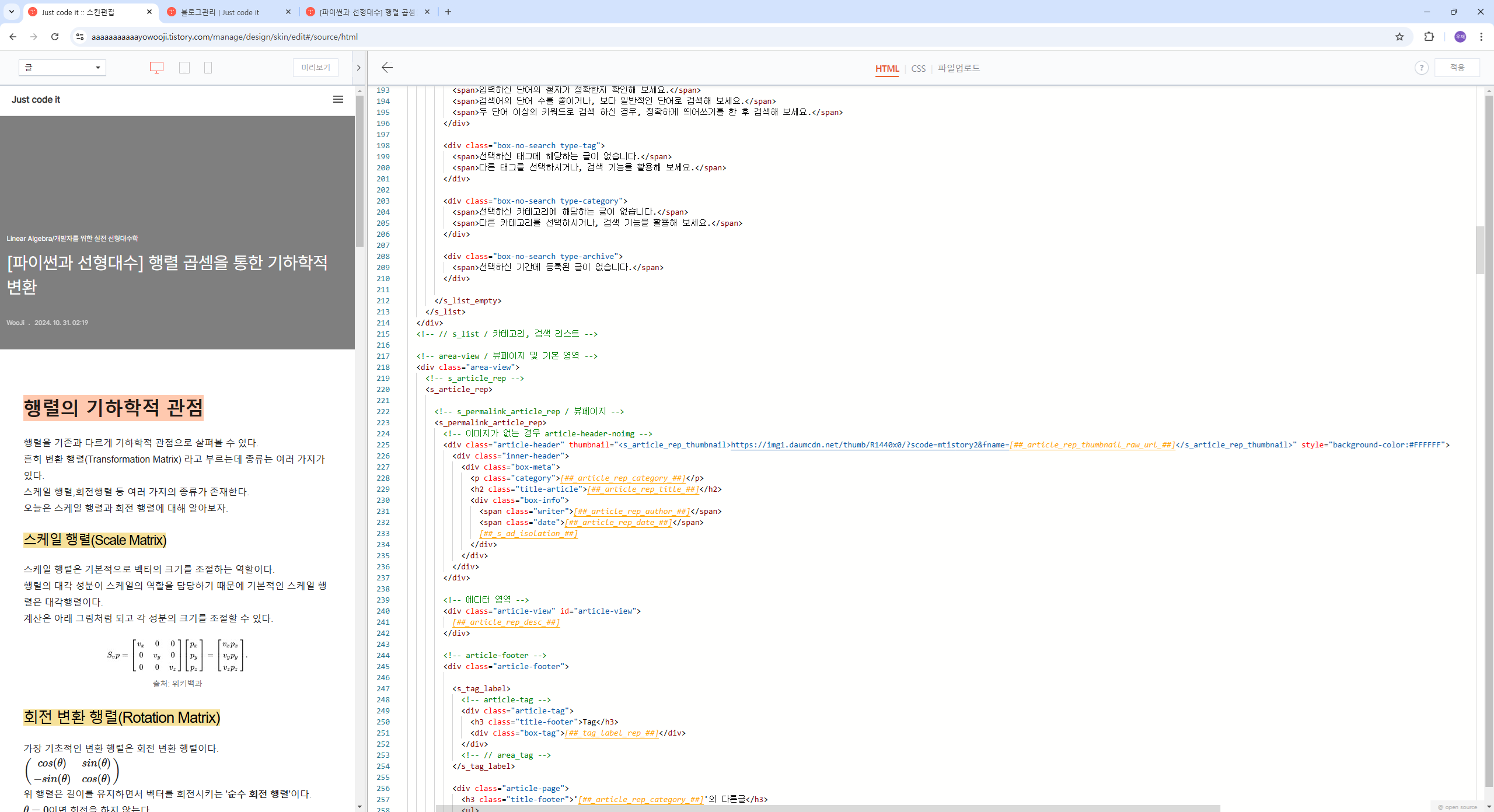Click the code editor vertical scrollbar
The height and width of the screenshot is (812, 1494).
click(1479, 251)
